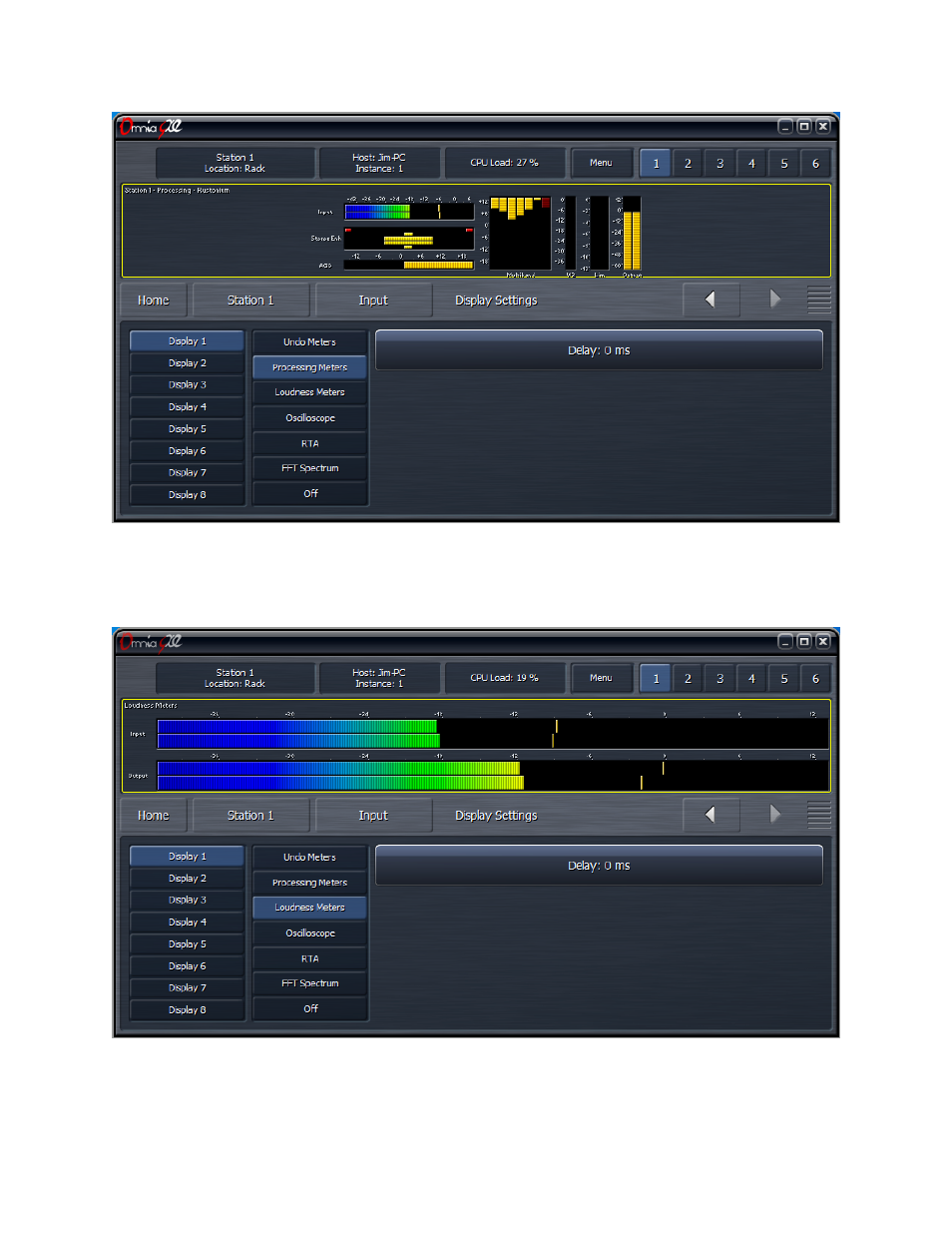Open Menu button in top window
The image size is (952, 1233).
tap(602, 163)
